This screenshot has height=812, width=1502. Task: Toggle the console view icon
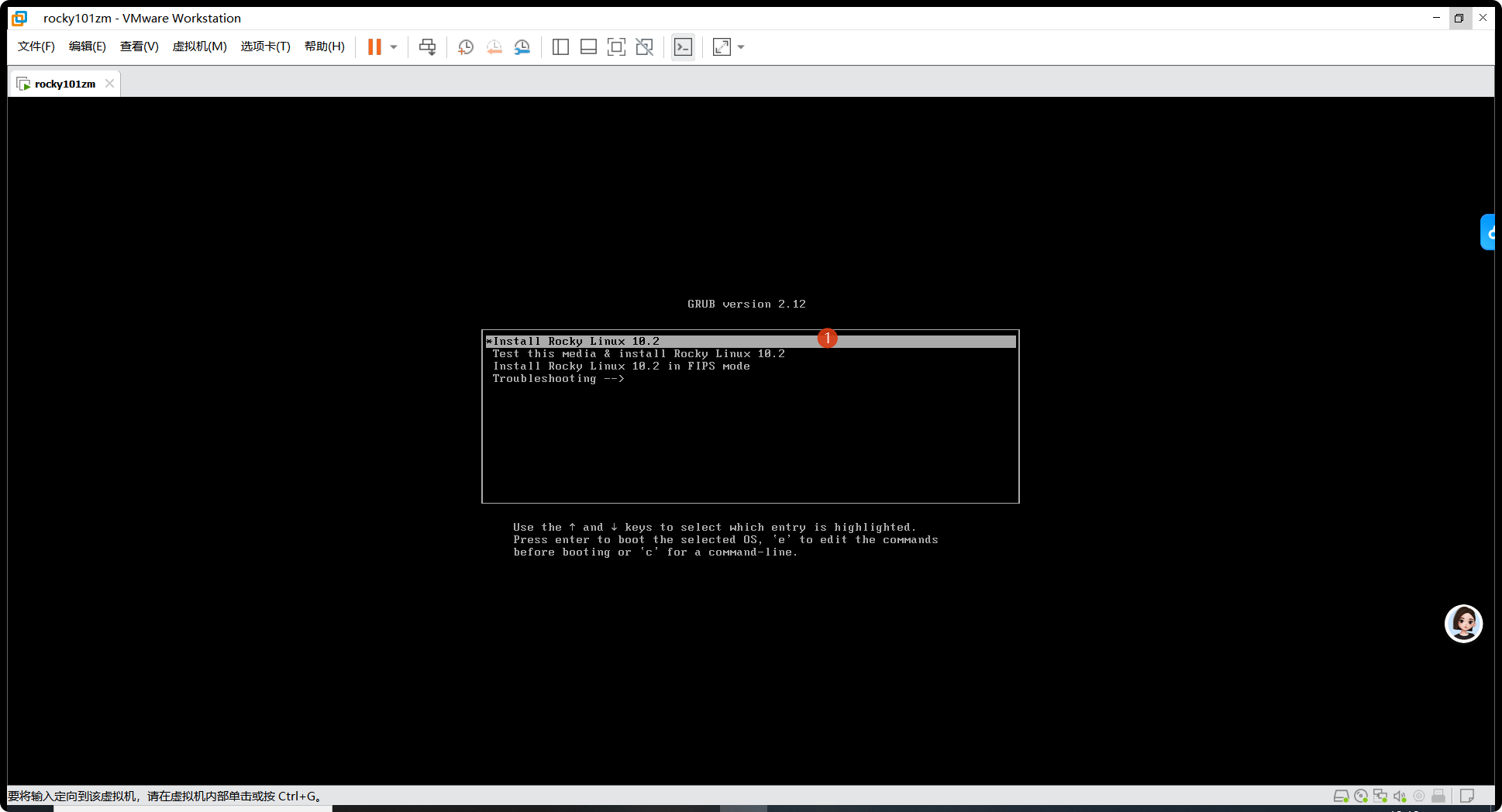683,47
